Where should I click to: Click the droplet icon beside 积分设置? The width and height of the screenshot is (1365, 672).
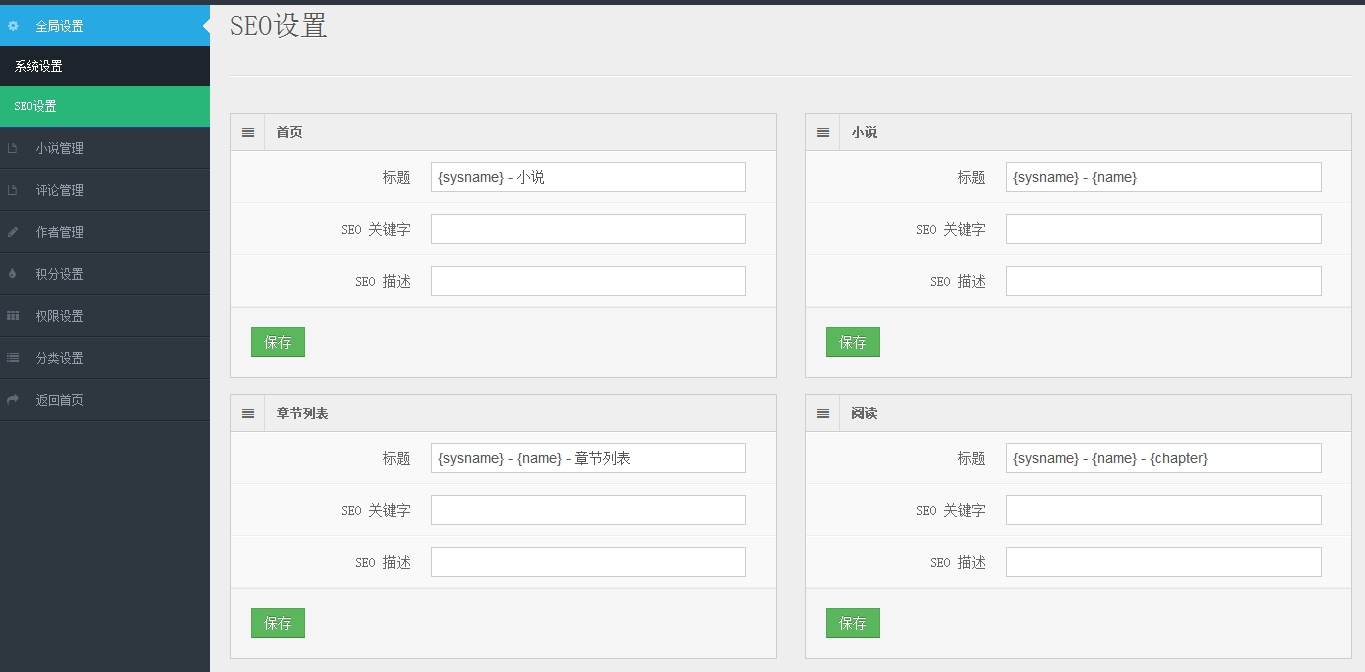click(x=13, y=274)
